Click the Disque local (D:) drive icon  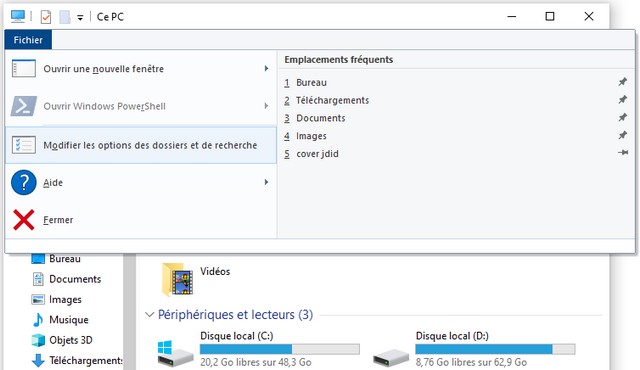tap(391, 357)
